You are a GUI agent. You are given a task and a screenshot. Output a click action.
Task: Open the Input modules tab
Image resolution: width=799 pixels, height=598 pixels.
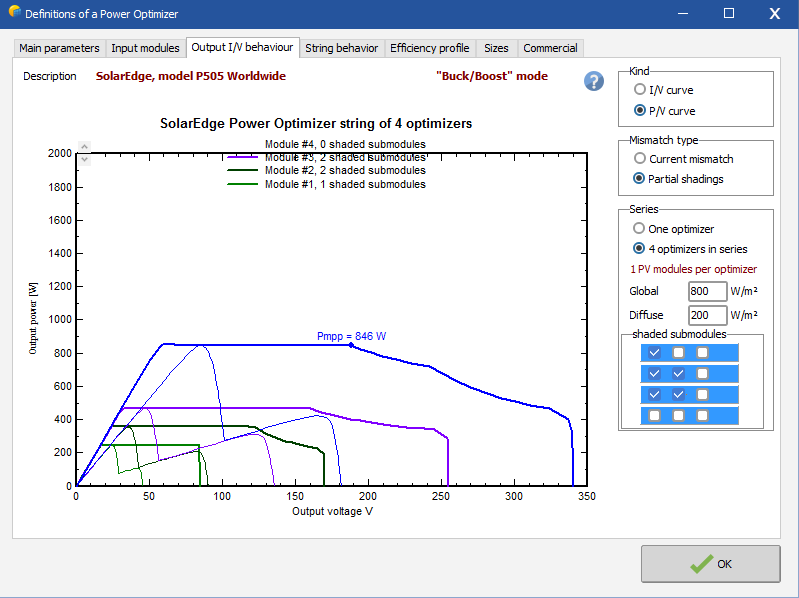(x=145, y=48)
